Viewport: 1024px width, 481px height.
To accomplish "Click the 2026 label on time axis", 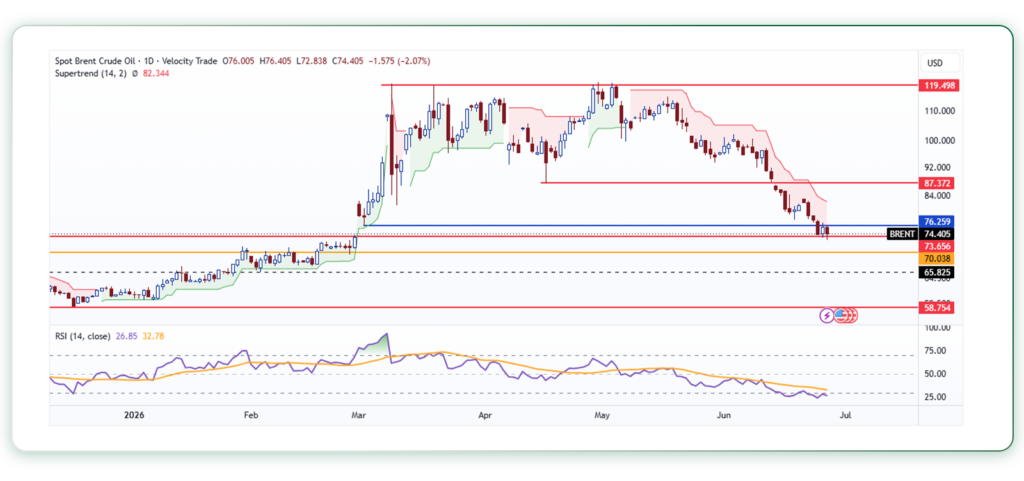I will point(133,414).
